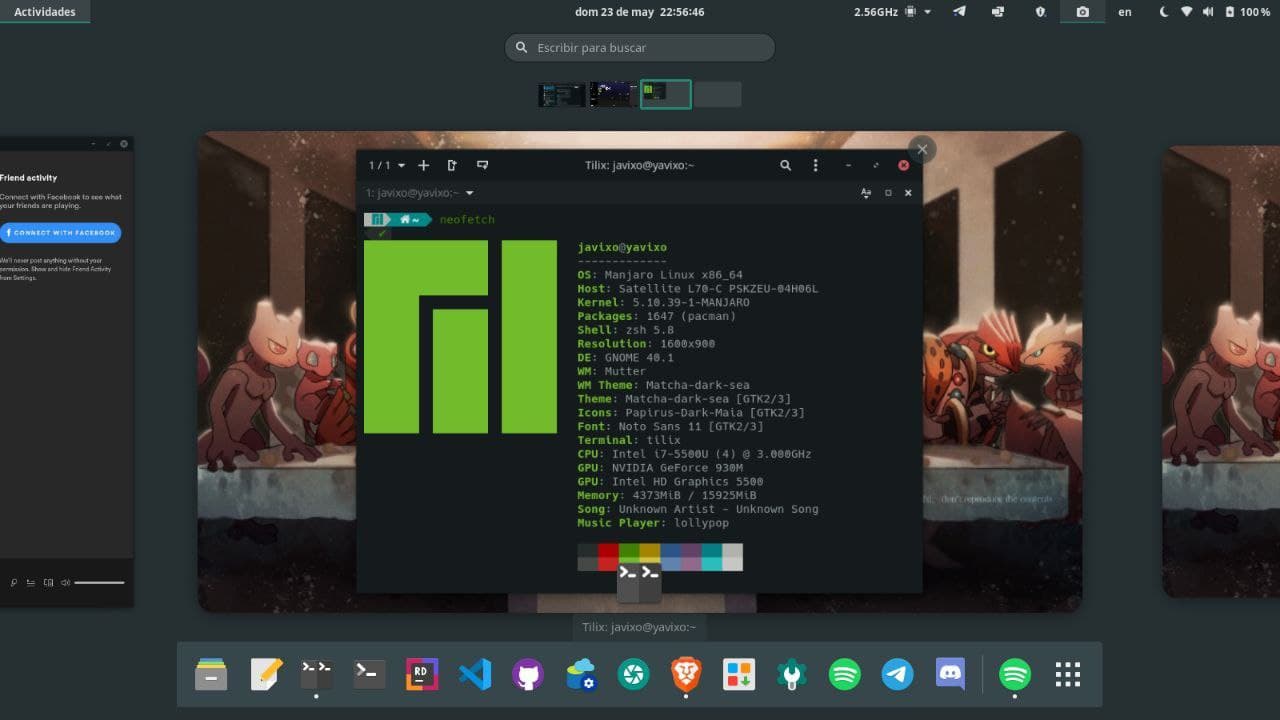This screenshot has width=1280, height=720.
Task: Click Actividades in the top bar
Action: 44,12
